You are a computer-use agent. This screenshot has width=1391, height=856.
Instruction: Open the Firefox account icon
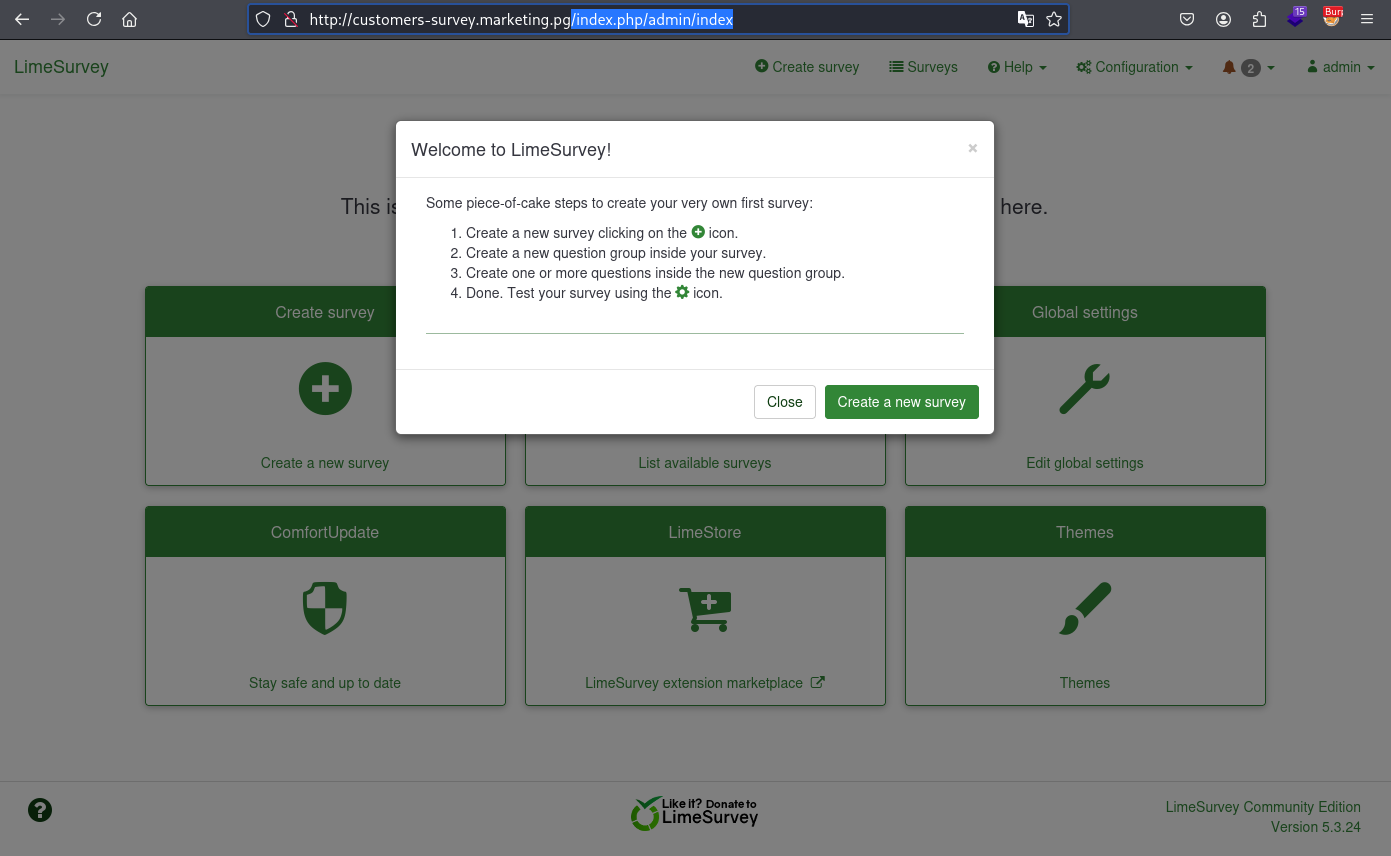point(1223,19)
